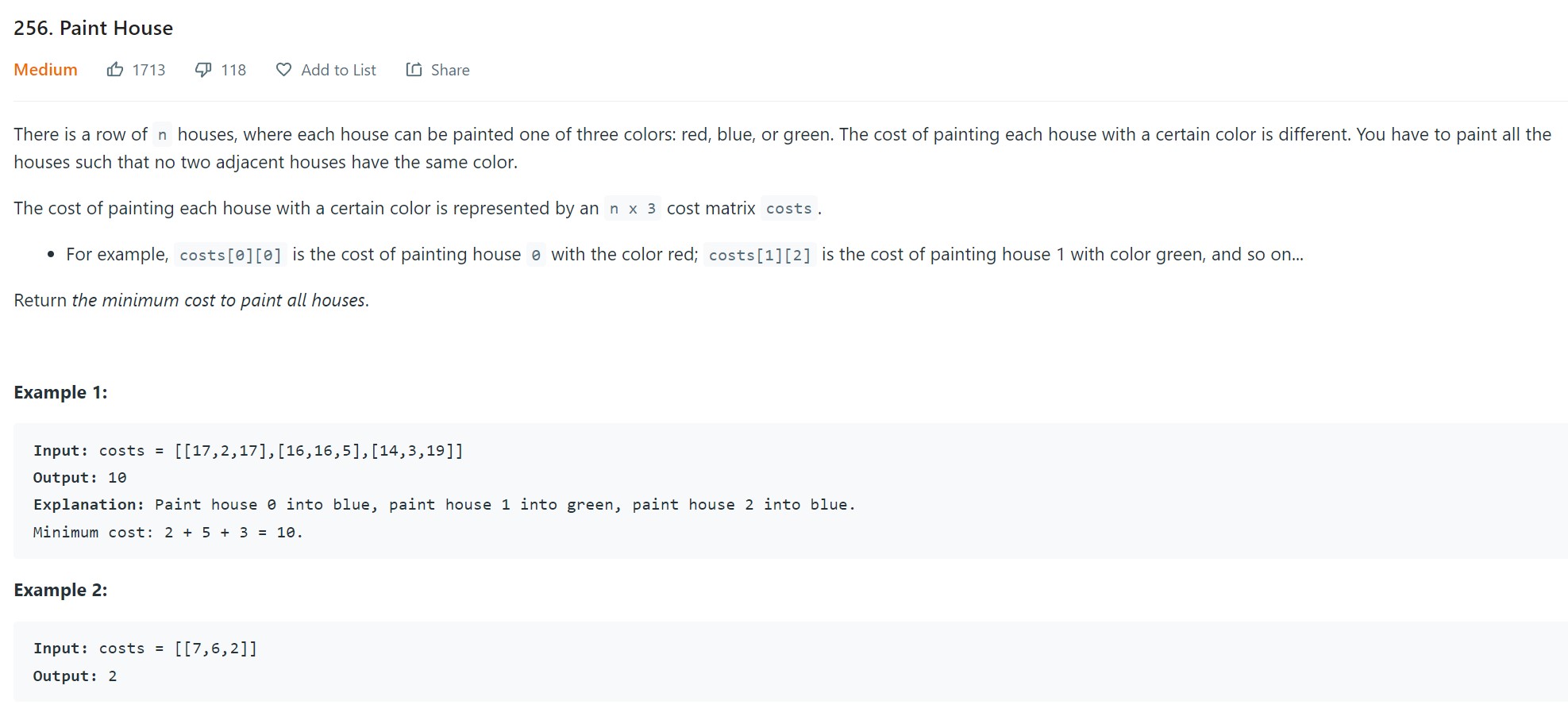Click the Example 2 input "[[7,6,2]]" line

click(x=145, y=649)
